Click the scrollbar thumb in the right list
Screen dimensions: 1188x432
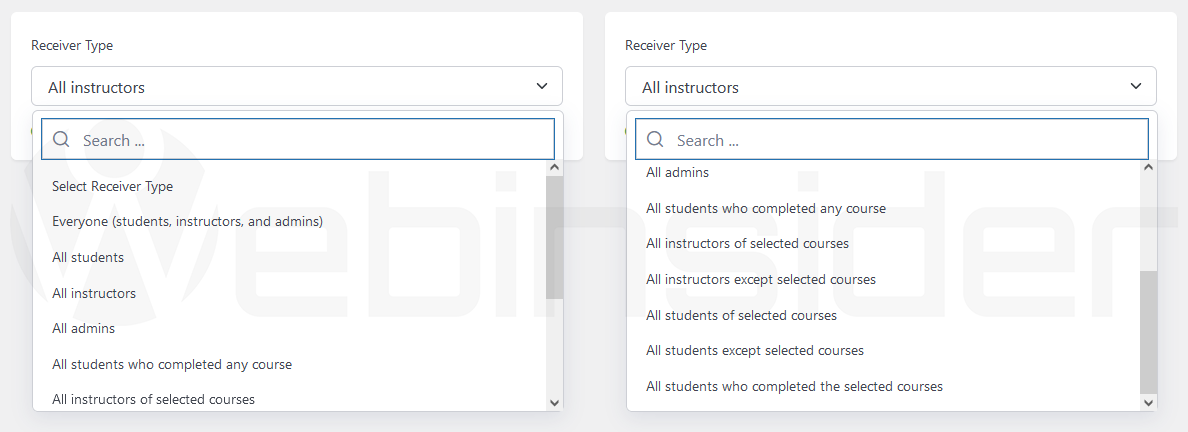(x=1149, y=330)
